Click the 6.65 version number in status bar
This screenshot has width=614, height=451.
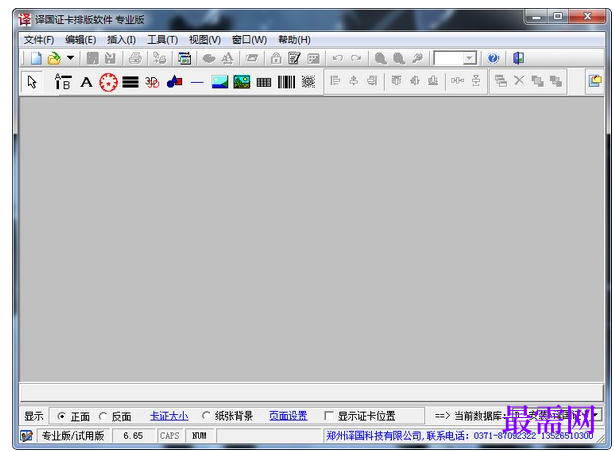[133, 436]
